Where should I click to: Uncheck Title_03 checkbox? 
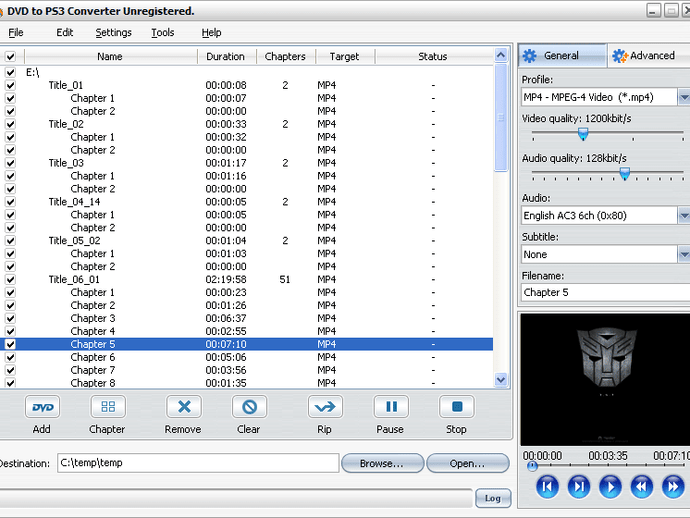click(x=10, y=163)
